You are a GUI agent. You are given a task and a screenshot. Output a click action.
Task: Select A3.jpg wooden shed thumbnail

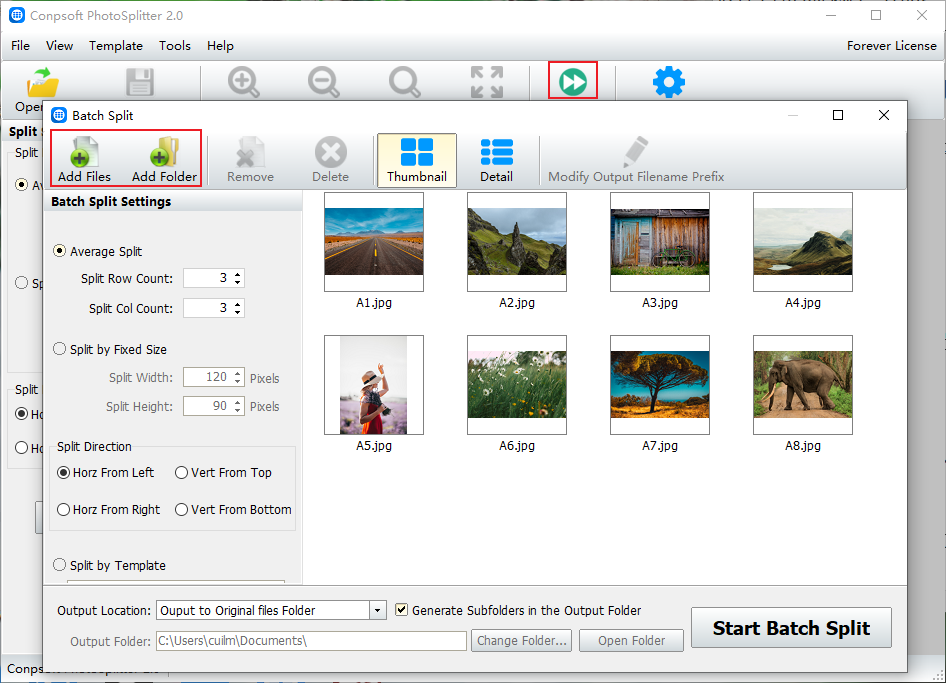tap(659, 242)
